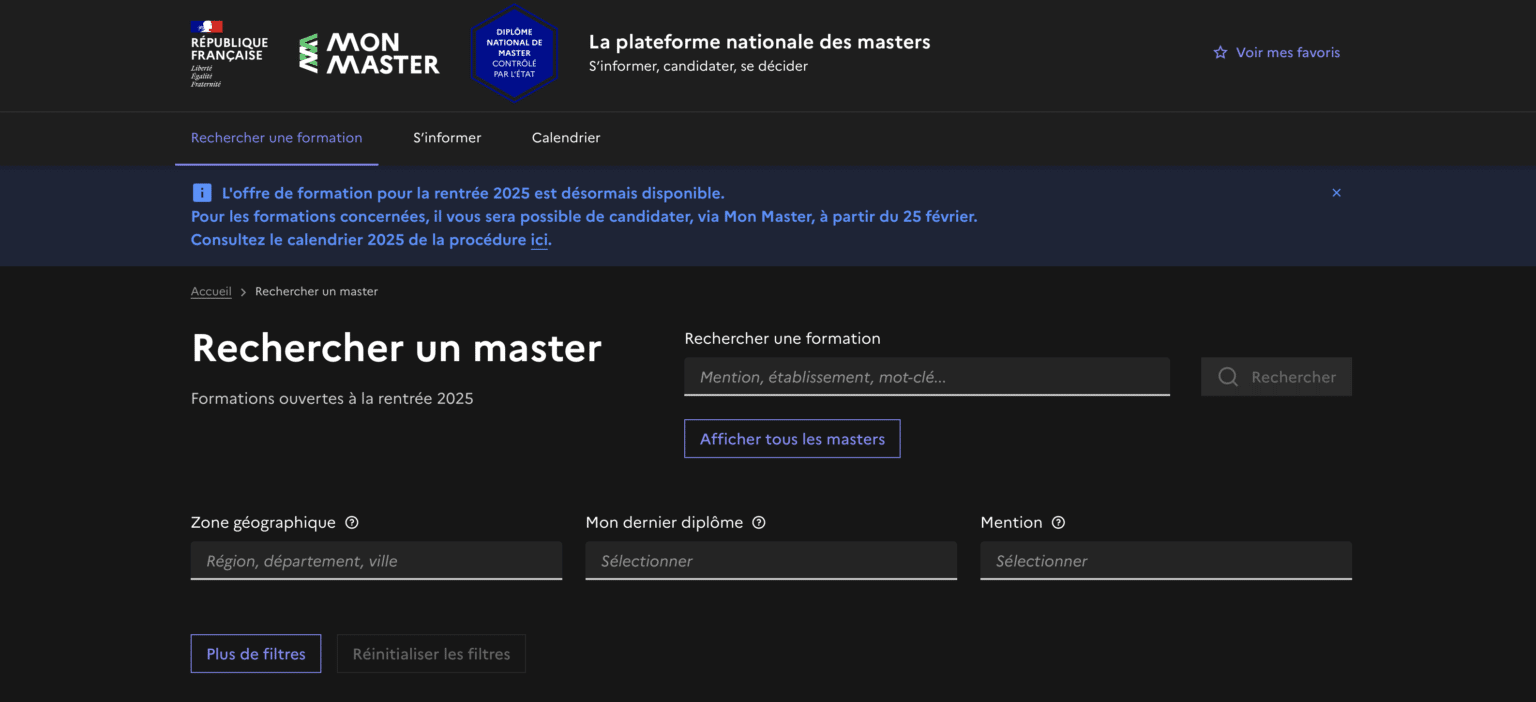Click the République Française logo

[x=229, y=50]
